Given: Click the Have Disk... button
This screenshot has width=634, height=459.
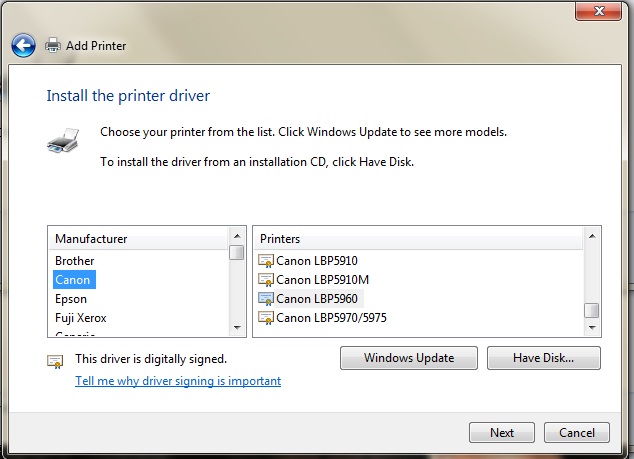Looking at the screenshot, I should pyautogui.click(x=544, y=358).
